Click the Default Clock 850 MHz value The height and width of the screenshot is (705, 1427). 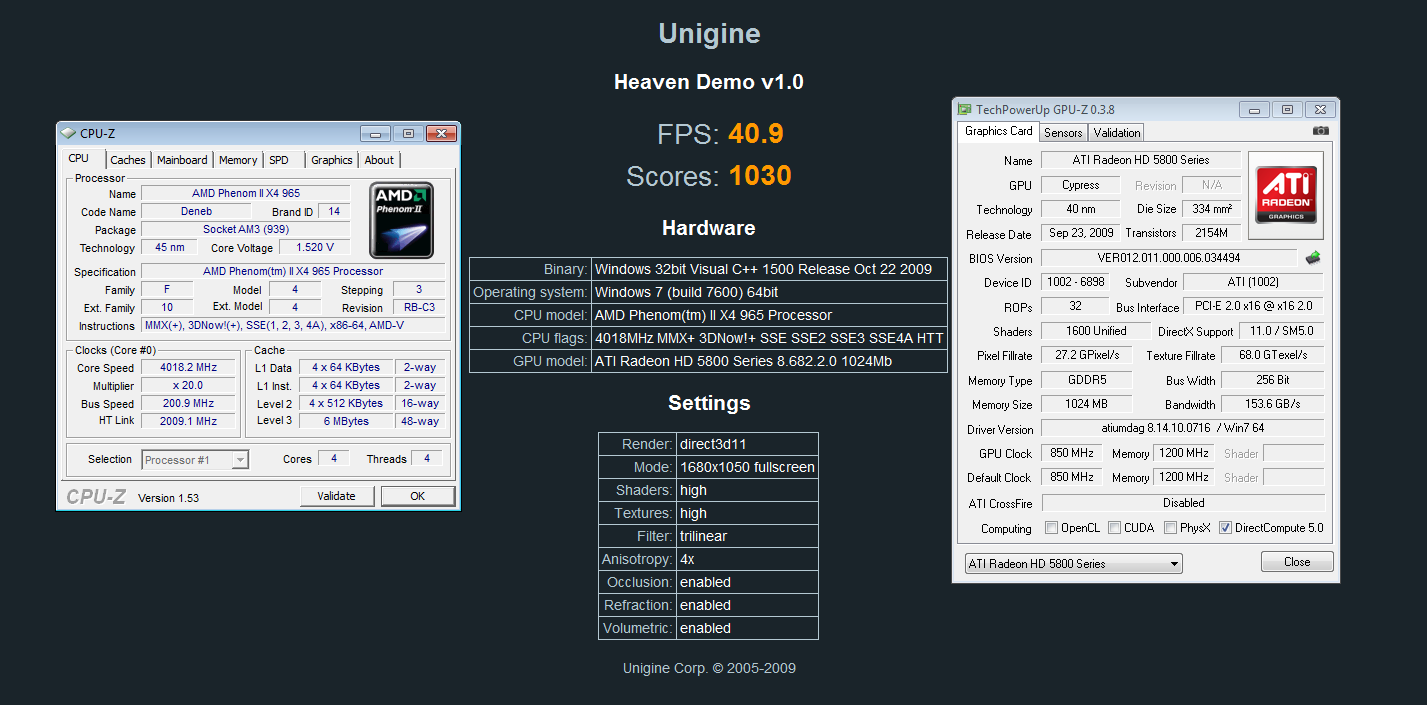[x=1072, y=478]
